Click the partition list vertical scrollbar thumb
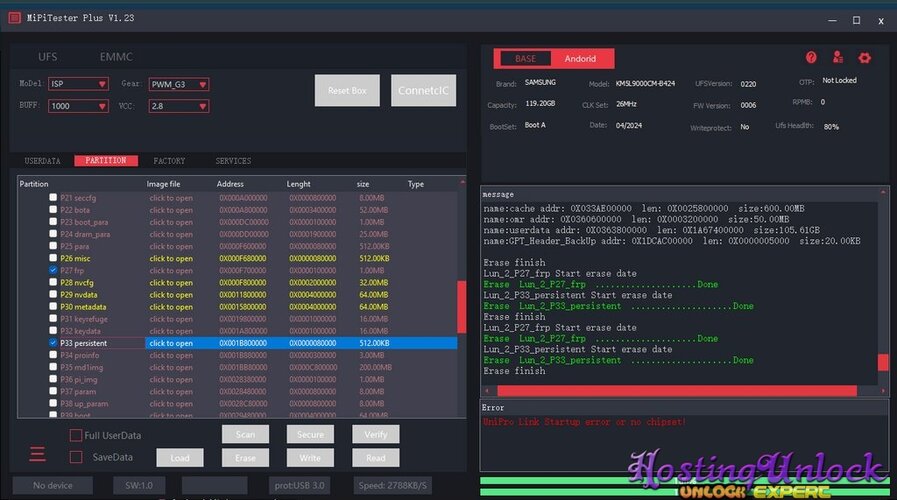The height and width of the screenshot is (500, 897). [462, 306]
